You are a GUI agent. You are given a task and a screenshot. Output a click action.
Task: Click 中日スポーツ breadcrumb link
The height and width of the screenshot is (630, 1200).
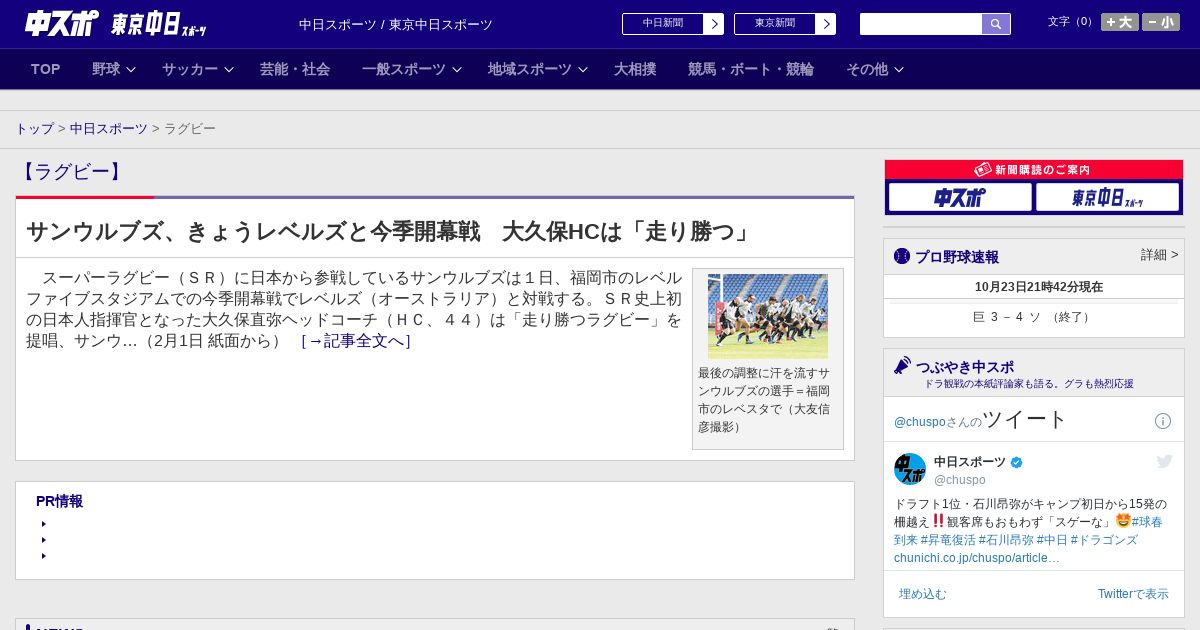(109, 129)
